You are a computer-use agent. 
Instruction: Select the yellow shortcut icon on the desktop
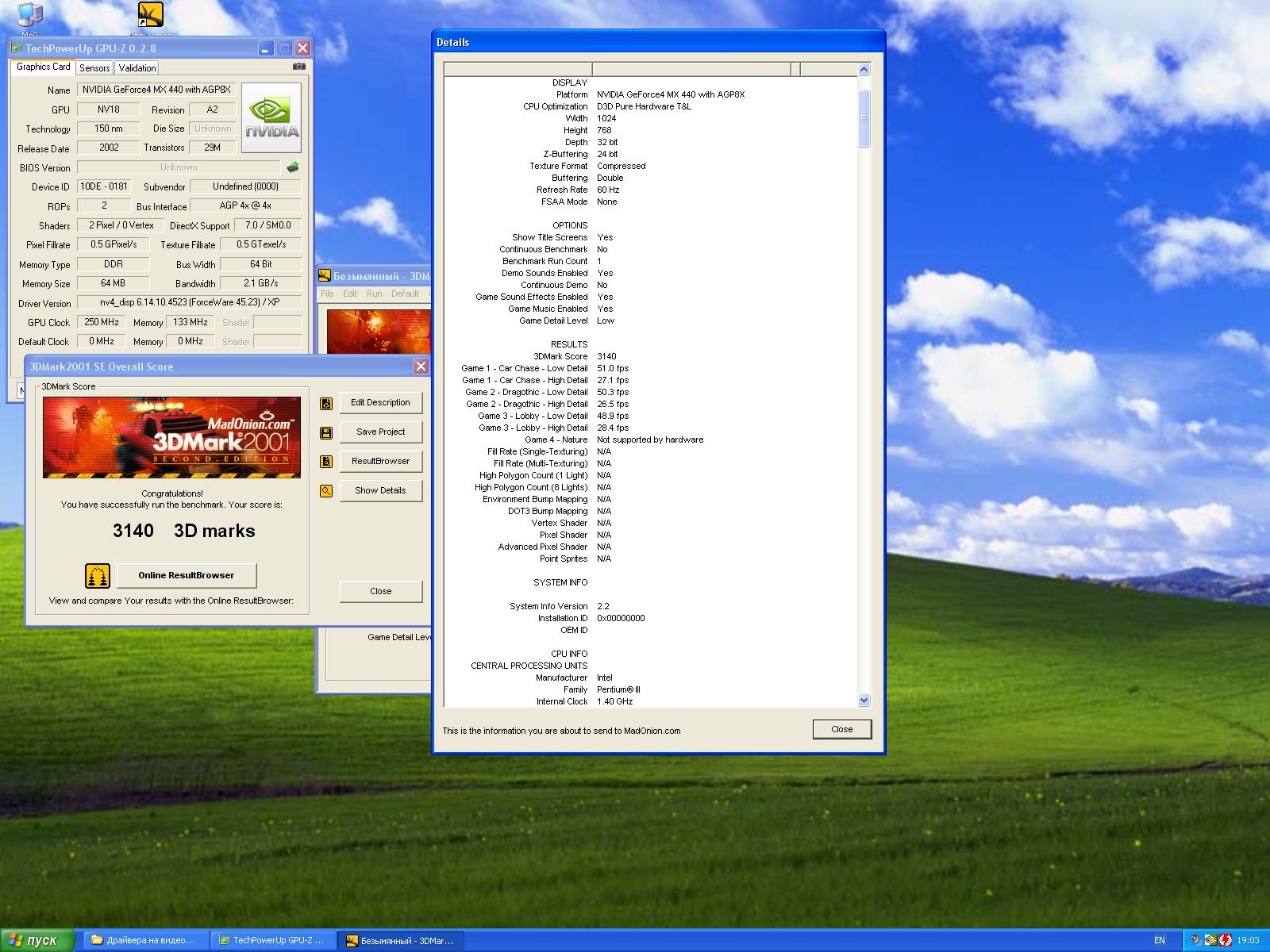click(x=150, y=16)
